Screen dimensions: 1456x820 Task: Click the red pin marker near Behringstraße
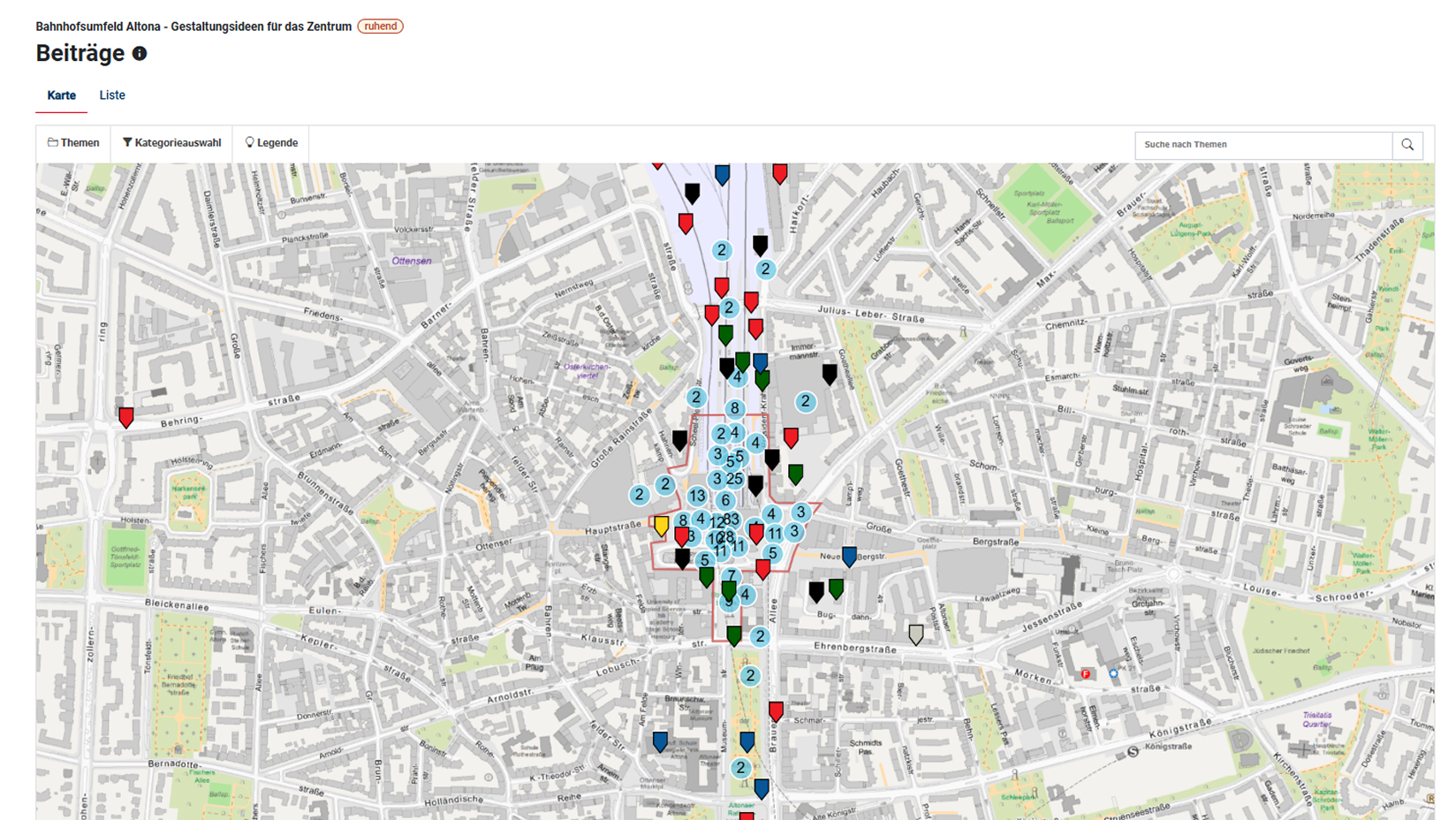pos(126,415)
